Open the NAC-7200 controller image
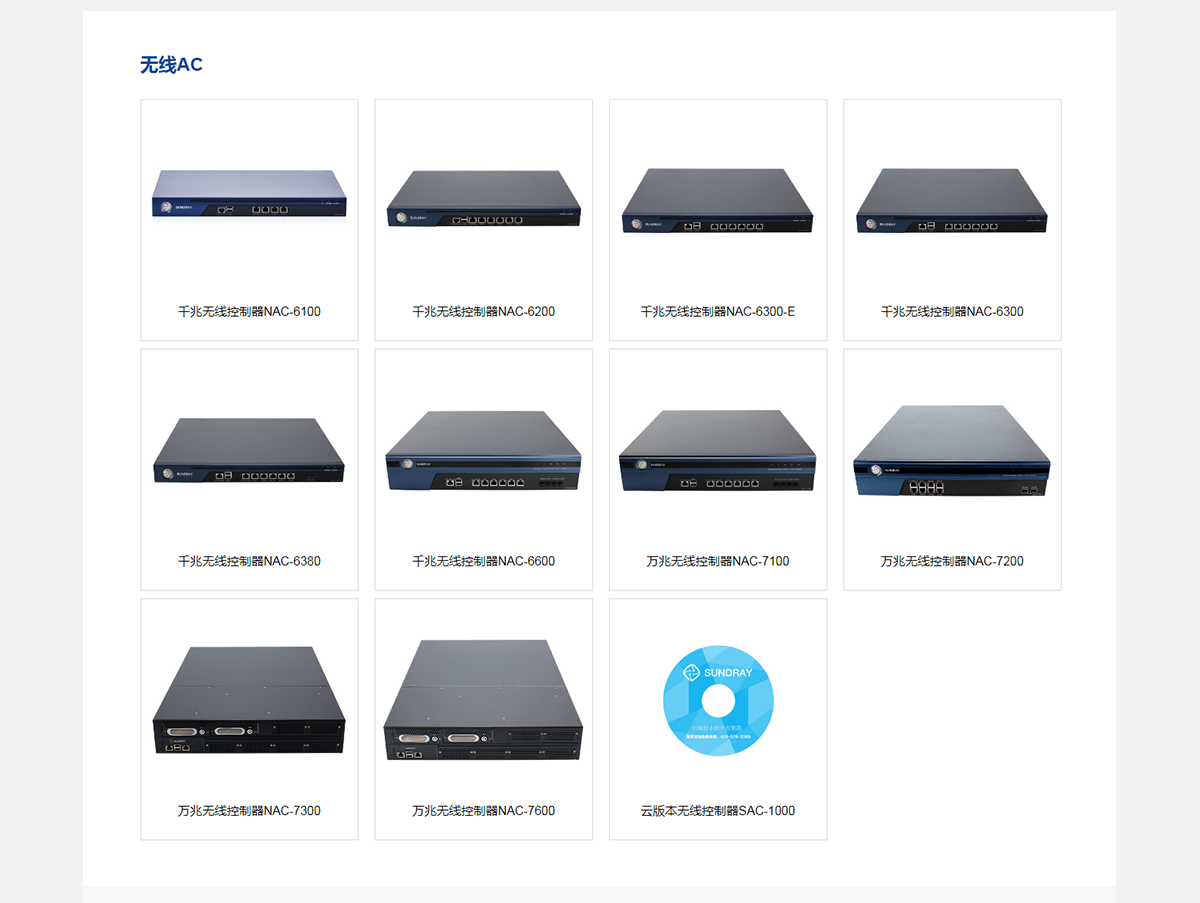Screen dimensions: 1200x903 click(952, 451)
